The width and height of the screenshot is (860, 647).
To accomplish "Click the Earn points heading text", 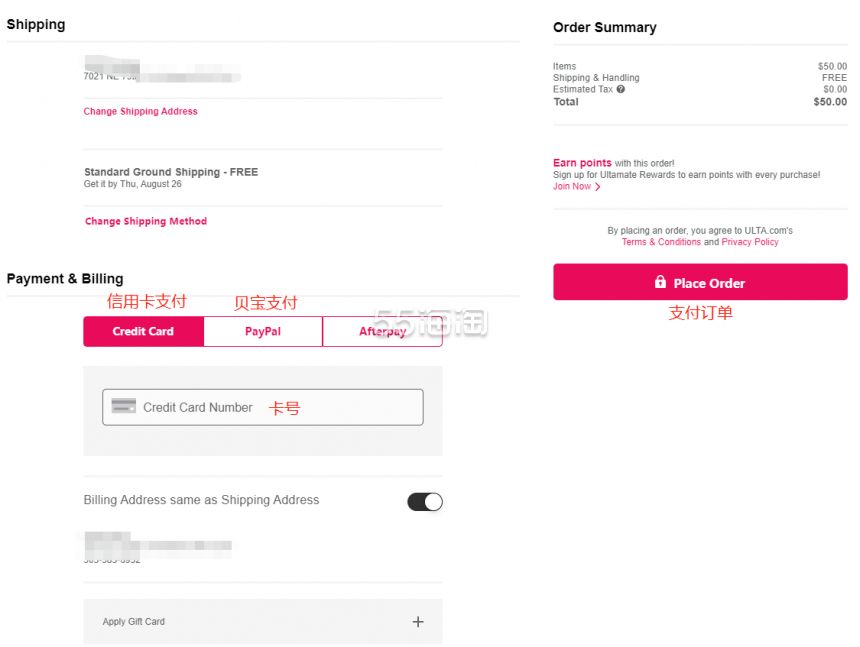I will pos(582,163).
